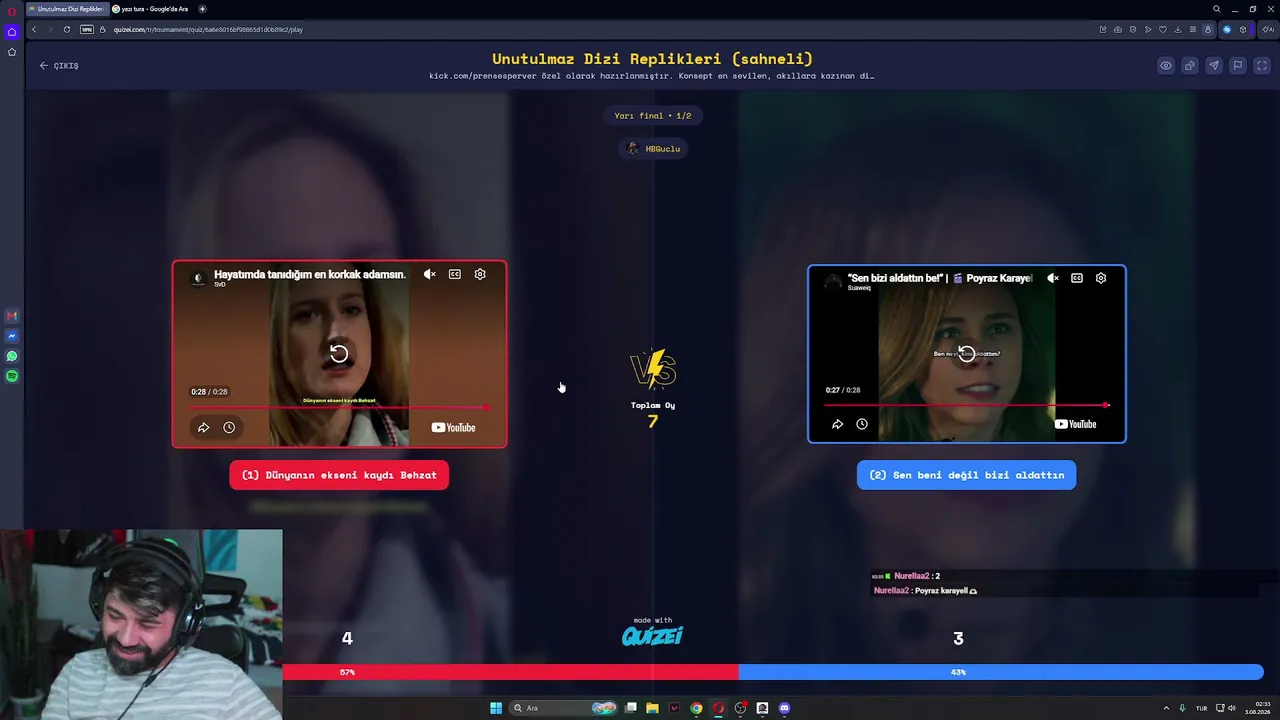Click the random dice icon

[1189, 66]
